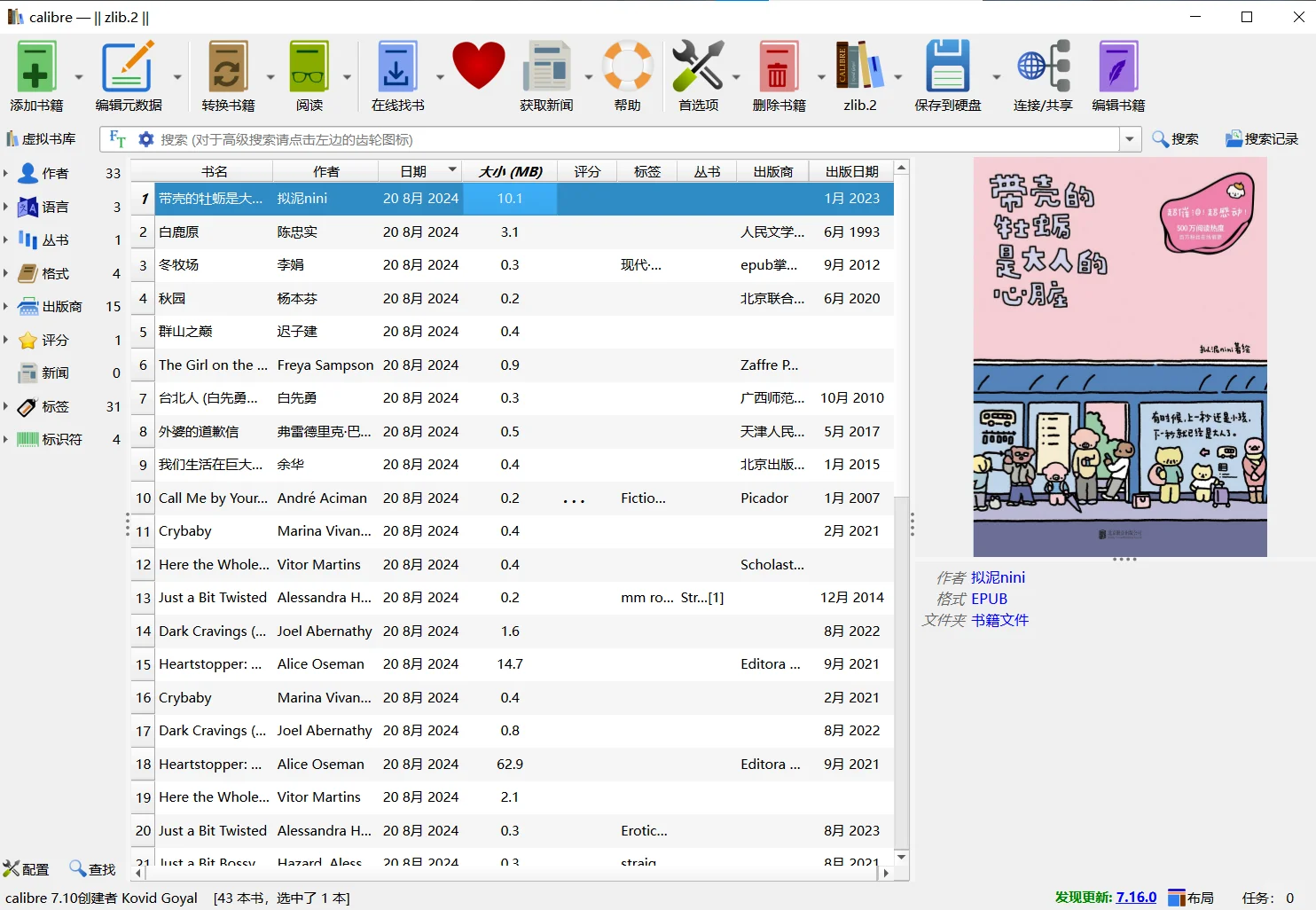The width and height of the screenshot is (1316, 910).
Task: Open the search history dropdown arrow
Action: coord(1130,139)
